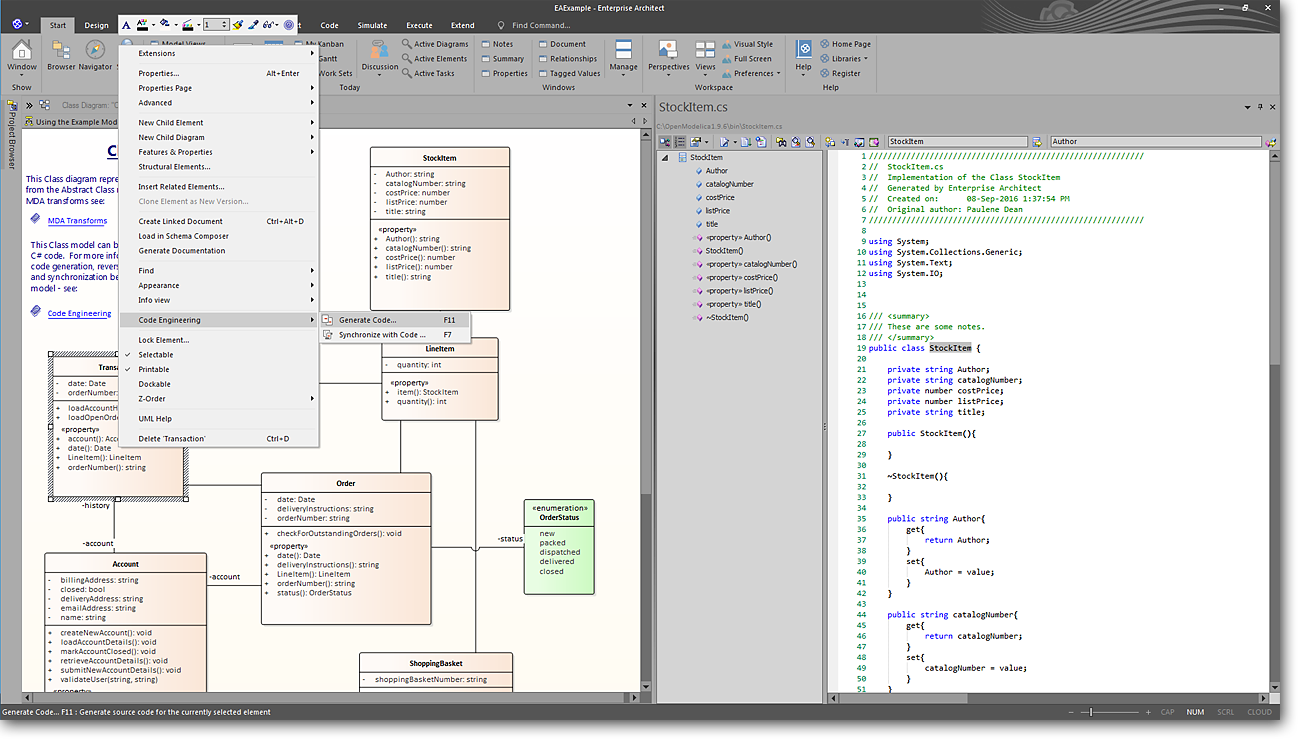This screenshot has height=750, width=1310.
Task: Choose Generate Code... from submenu
Action: coord(367,320)
